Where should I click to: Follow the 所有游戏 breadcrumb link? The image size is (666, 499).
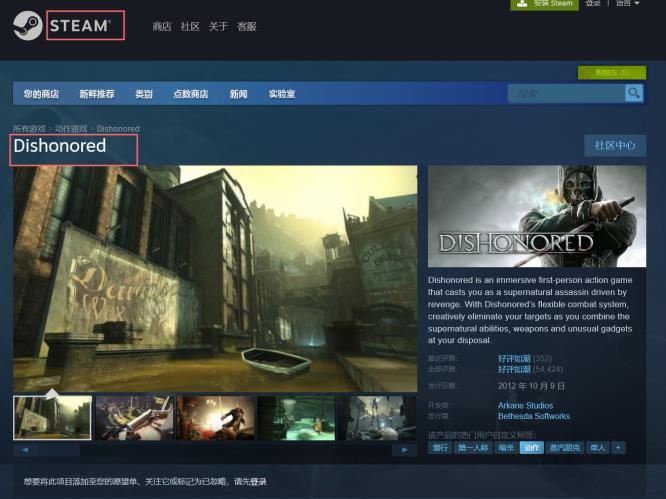tap(29, 128)
